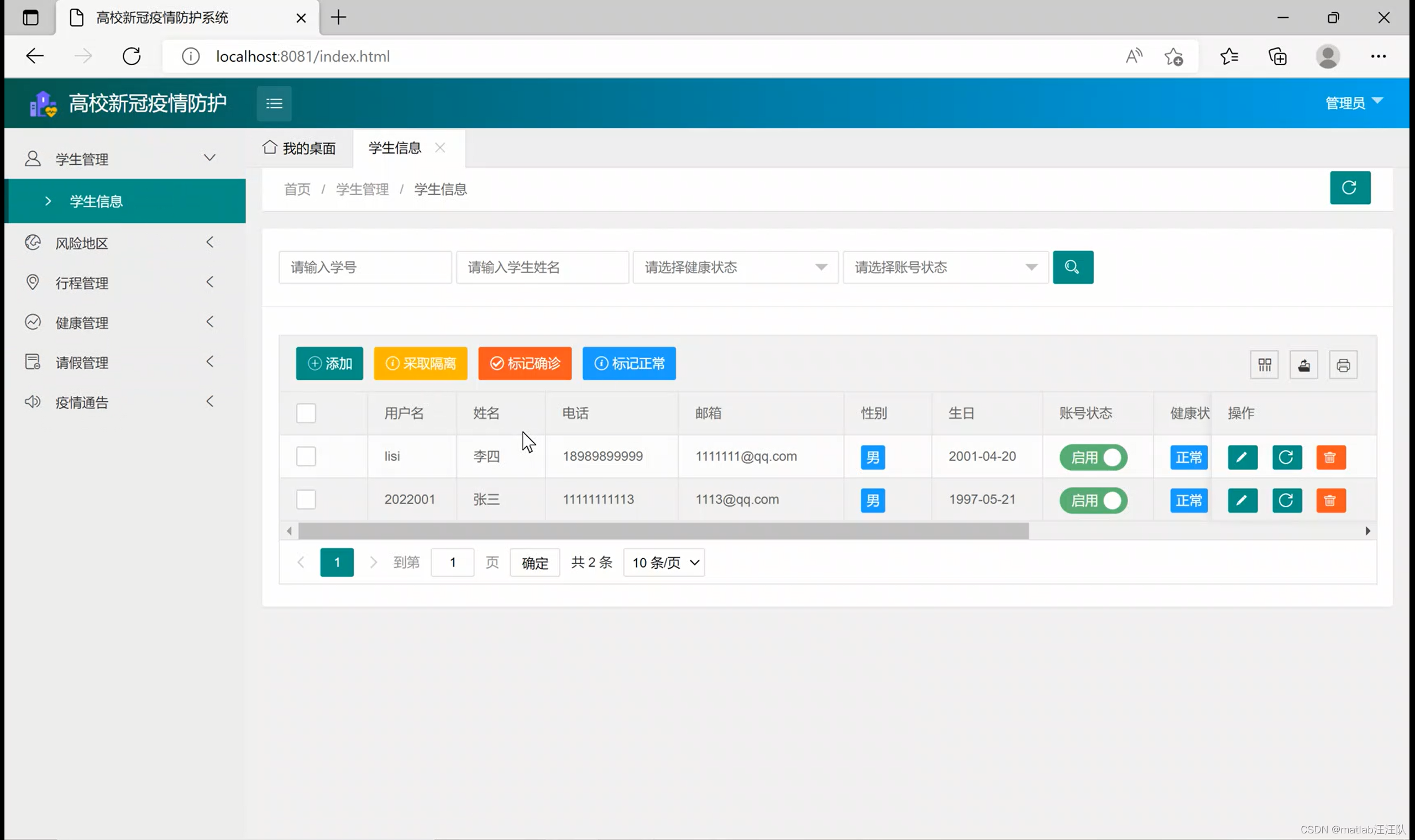Screen dimensions: 1415x840
Task: Collapse the sidebar with the hamburger icon
Action: 274,103
